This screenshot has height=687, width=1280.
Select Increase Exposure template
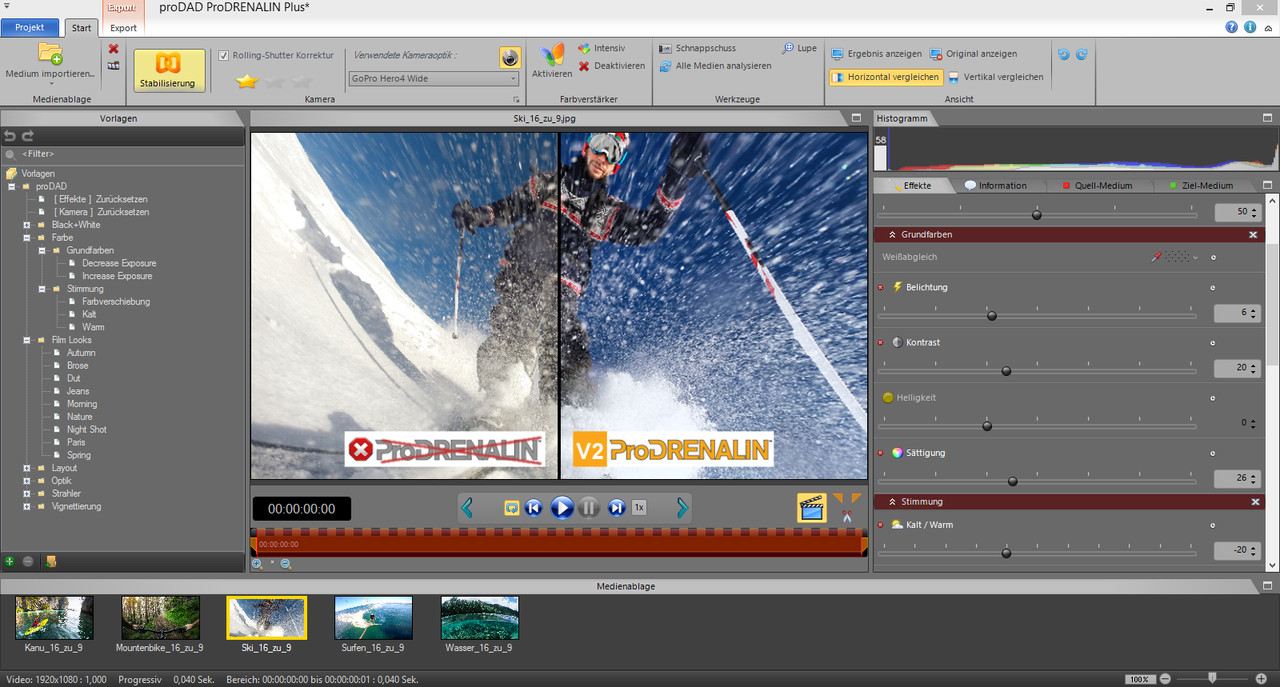pos(117,276)
